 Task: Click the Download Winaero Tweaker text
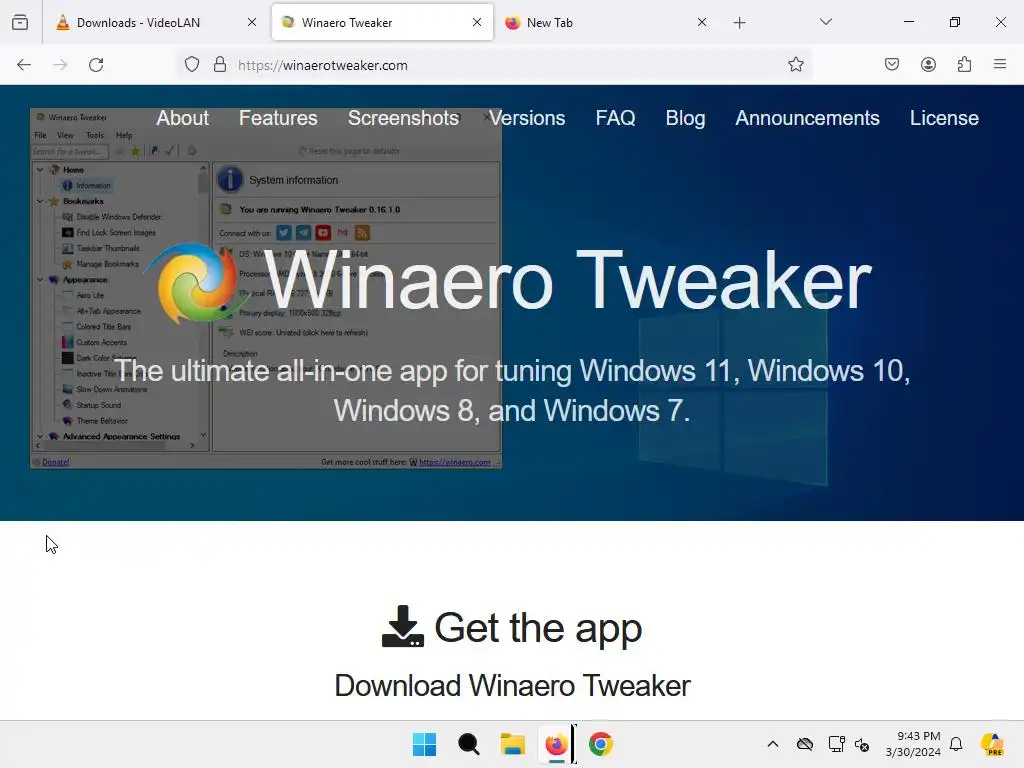coord(512,686)
